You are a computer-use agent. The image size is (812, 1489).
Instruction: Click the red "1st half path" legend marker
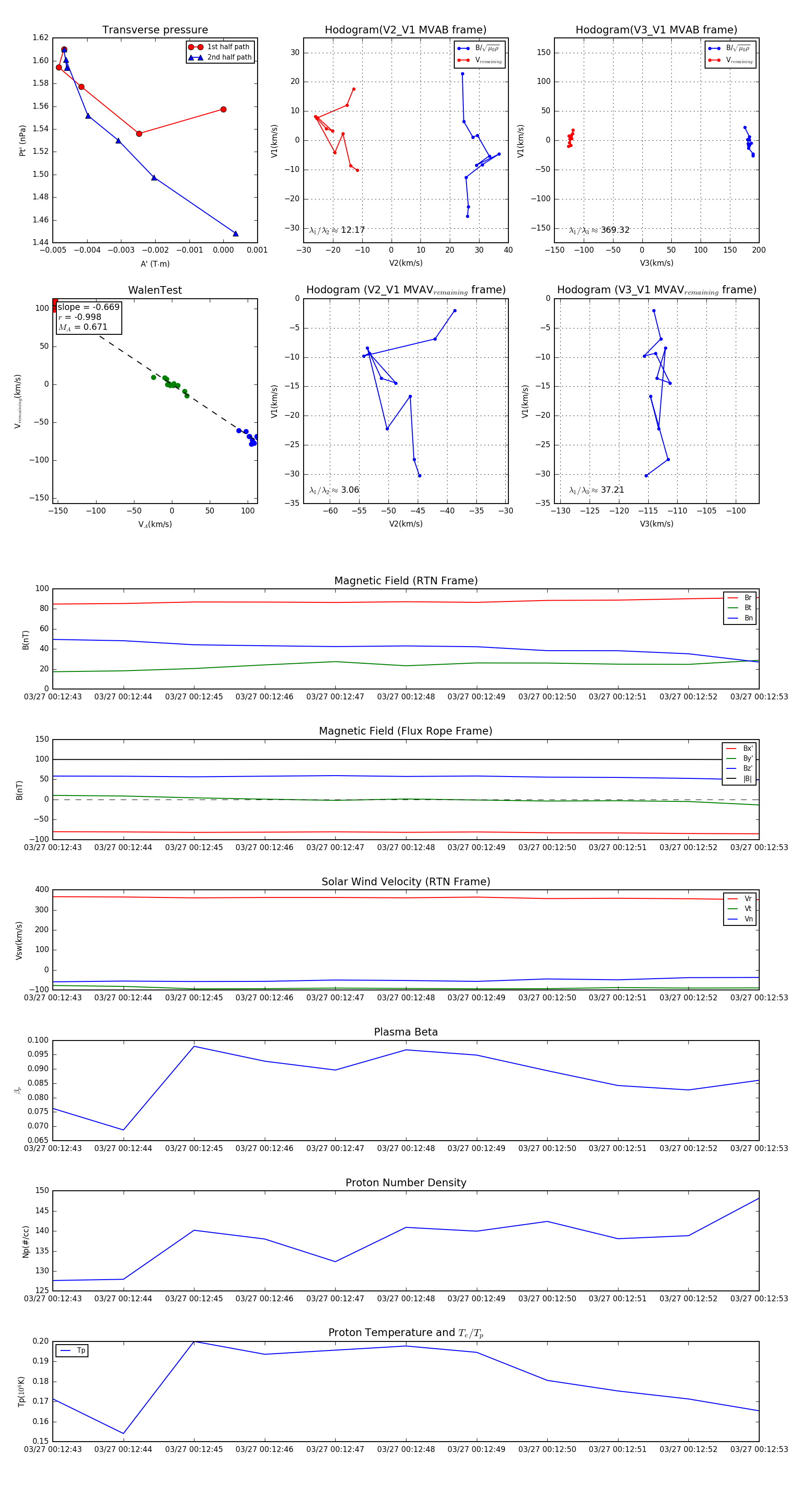[x=196, y=47]
